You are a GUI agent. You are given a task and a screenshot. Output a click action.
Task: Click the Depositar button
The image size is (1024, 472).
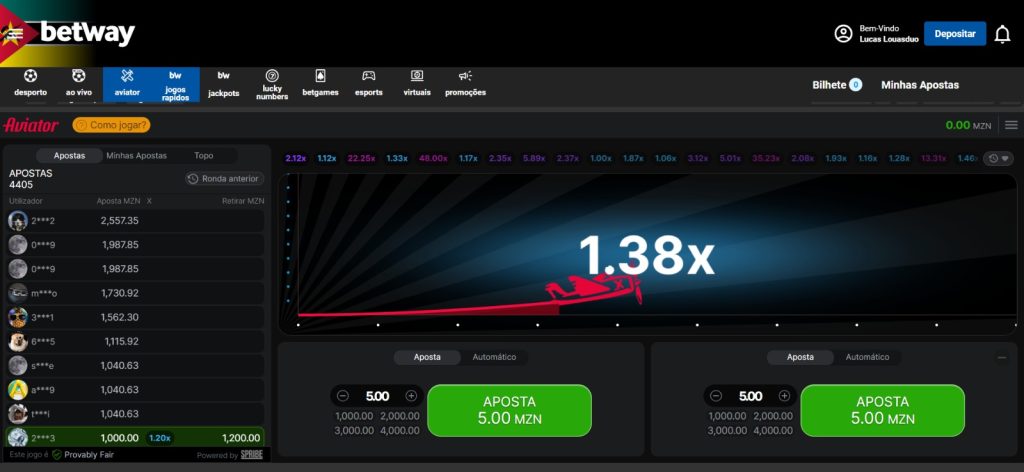pos(955,34)
